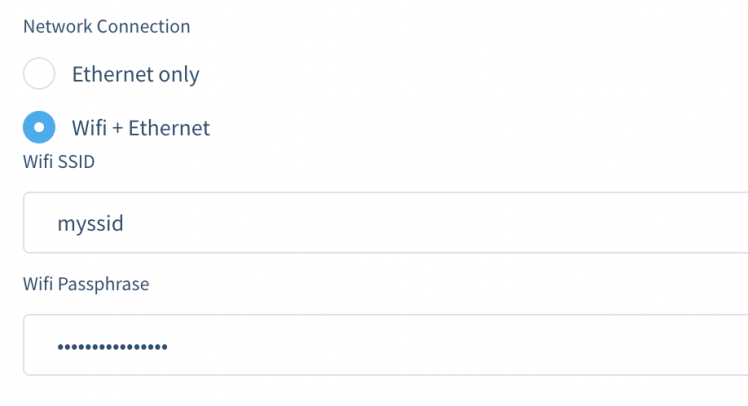Screen dimensions: 748x406
Task: Click the word 'Wifi' in the second option
Action: click(x=87, y=128)
